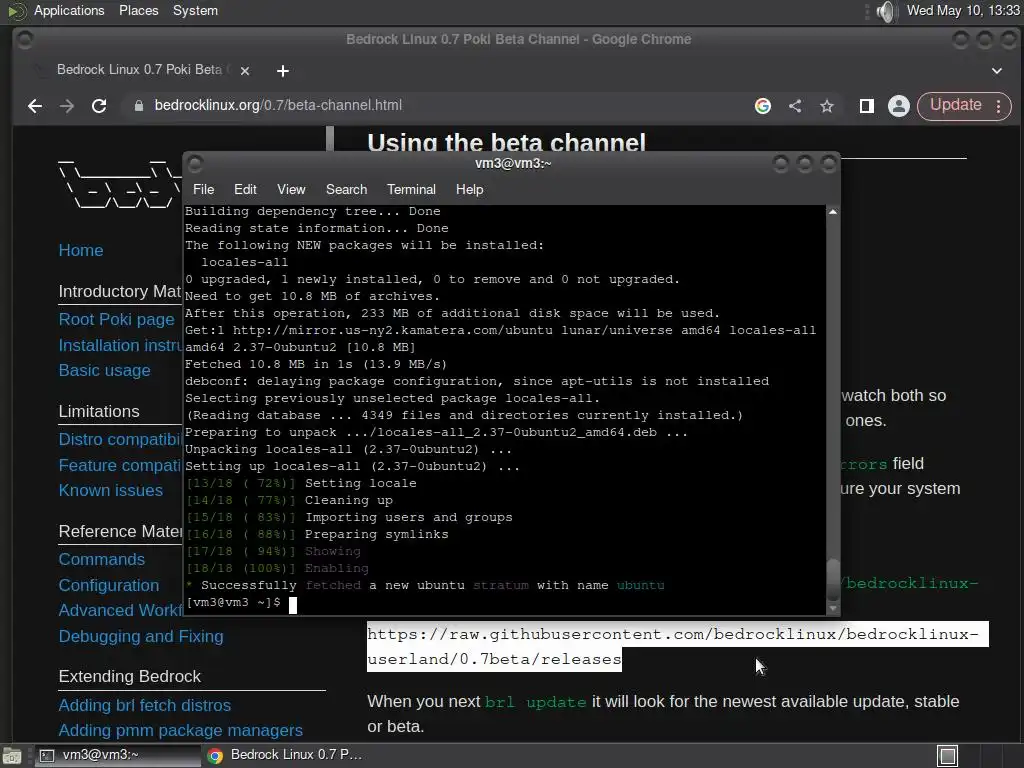Screen dimensions: 1024x768
Task: Click the terminal scrollbar thumb
Action: 833,579
